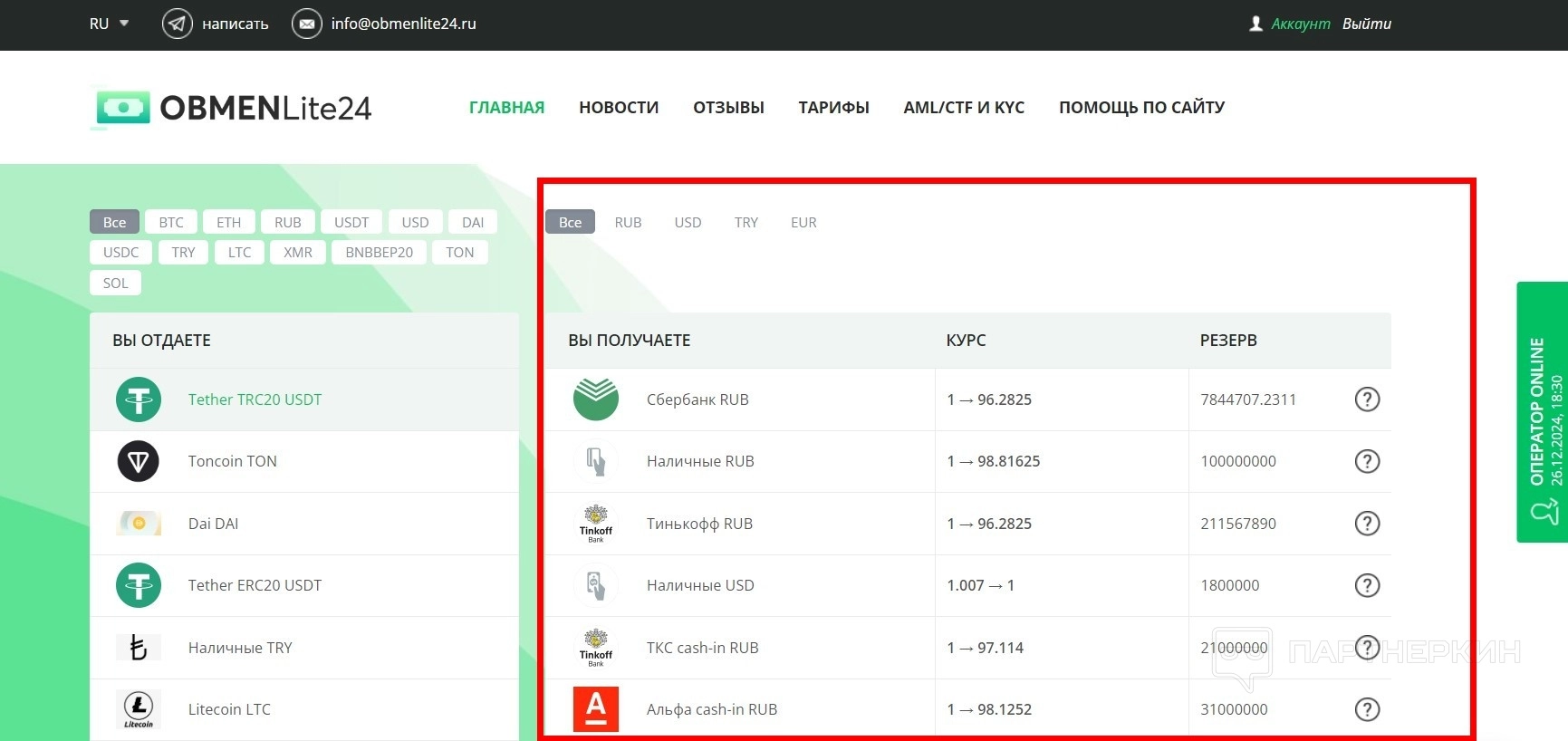Open help icon for ТКС cash-in RUB reserve
Viewport: 1568px width, 741px height.
pos(1367,648)
